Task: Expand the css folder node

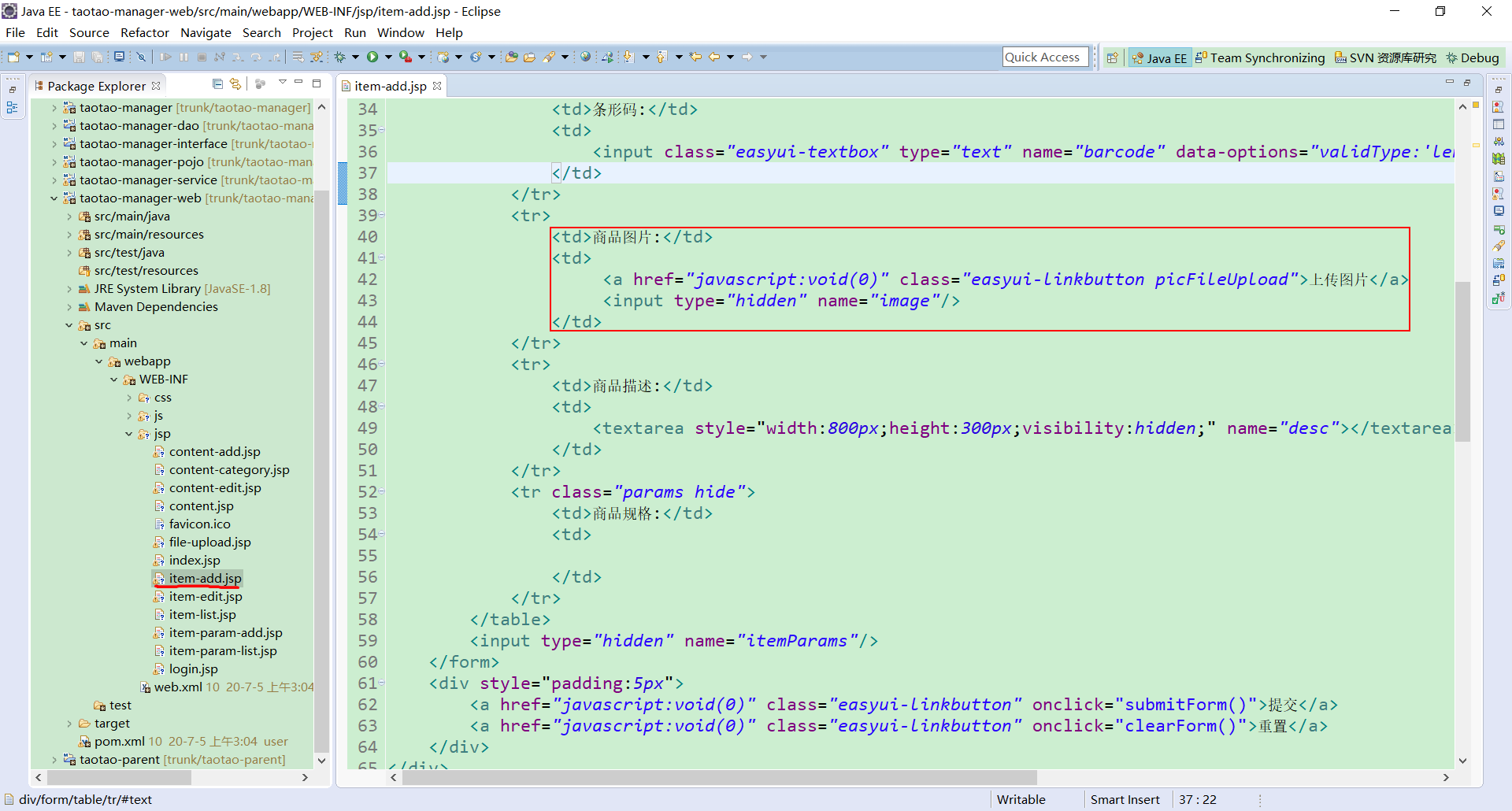Action: pyautogui.click(x=128, y=398)
